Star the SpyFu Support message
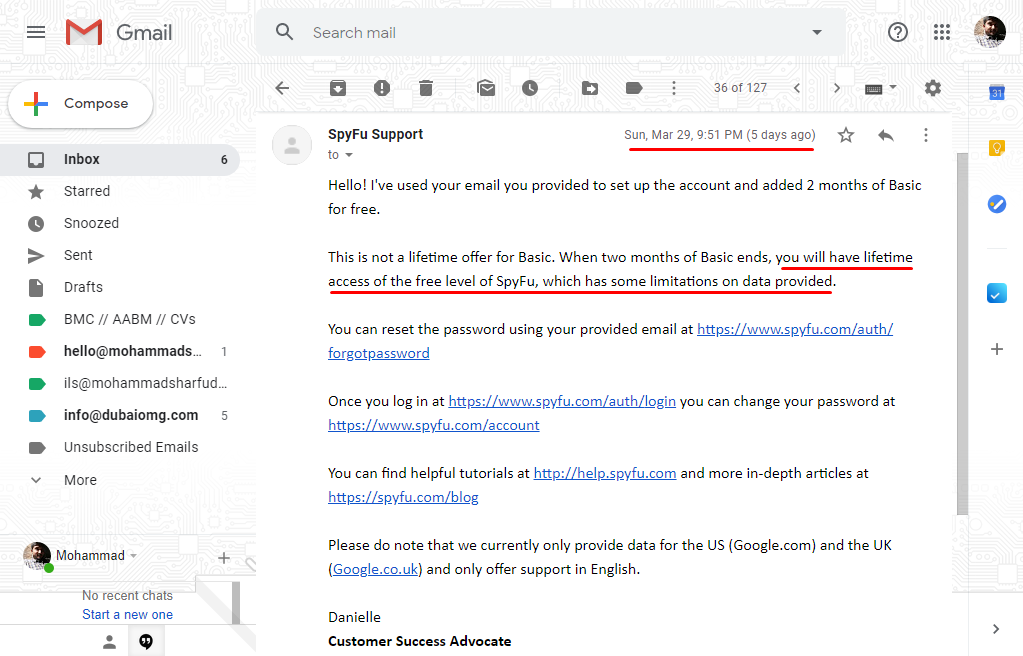Image resolution: width=1023 pixels, height=656 pixels. tap(846, 135)
